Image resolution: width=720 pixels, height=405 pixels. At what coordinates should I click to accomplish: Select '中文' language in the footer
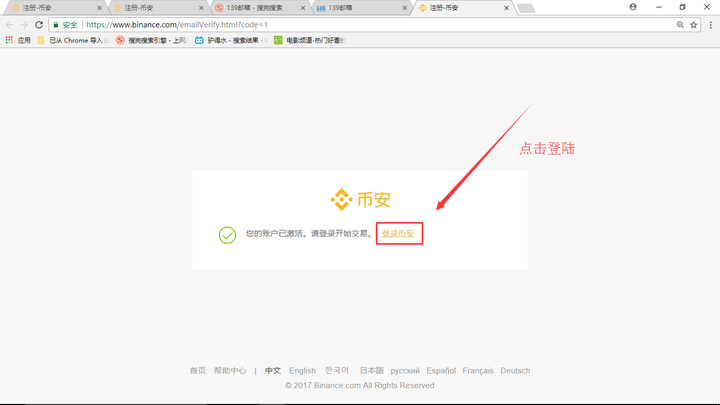tap(273, 371)
